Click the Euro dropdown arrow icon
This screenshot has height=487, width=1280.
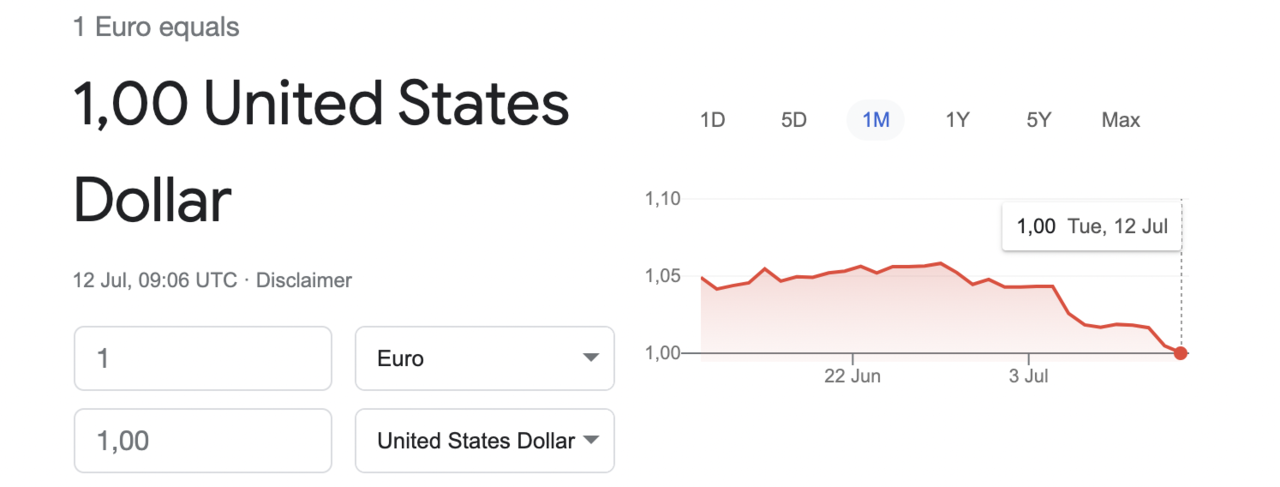tap(590, 358)
